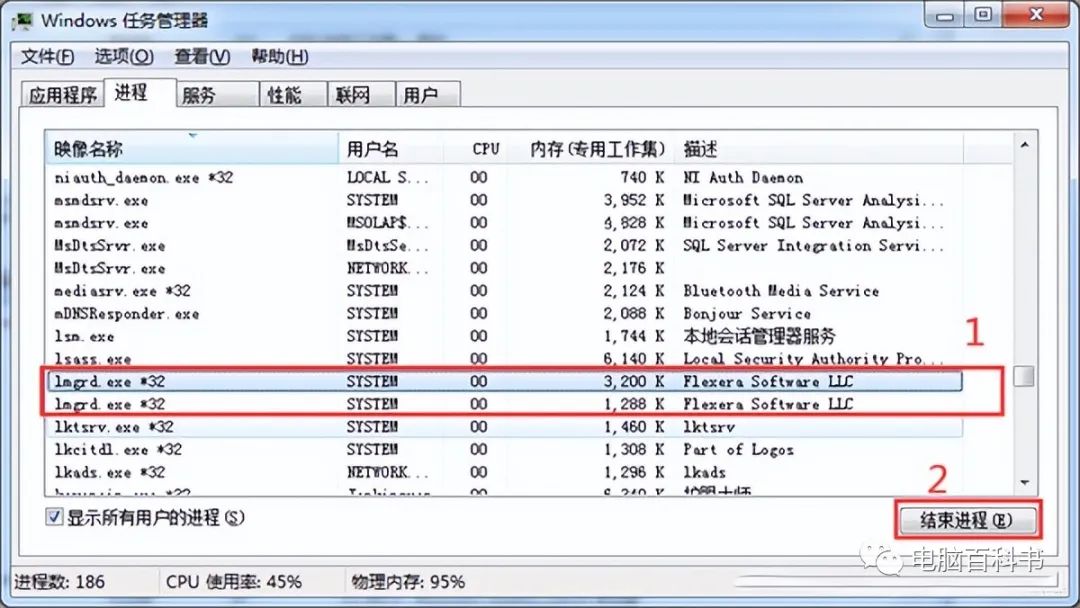Open the 查看 (View) menu

[200, 57]
